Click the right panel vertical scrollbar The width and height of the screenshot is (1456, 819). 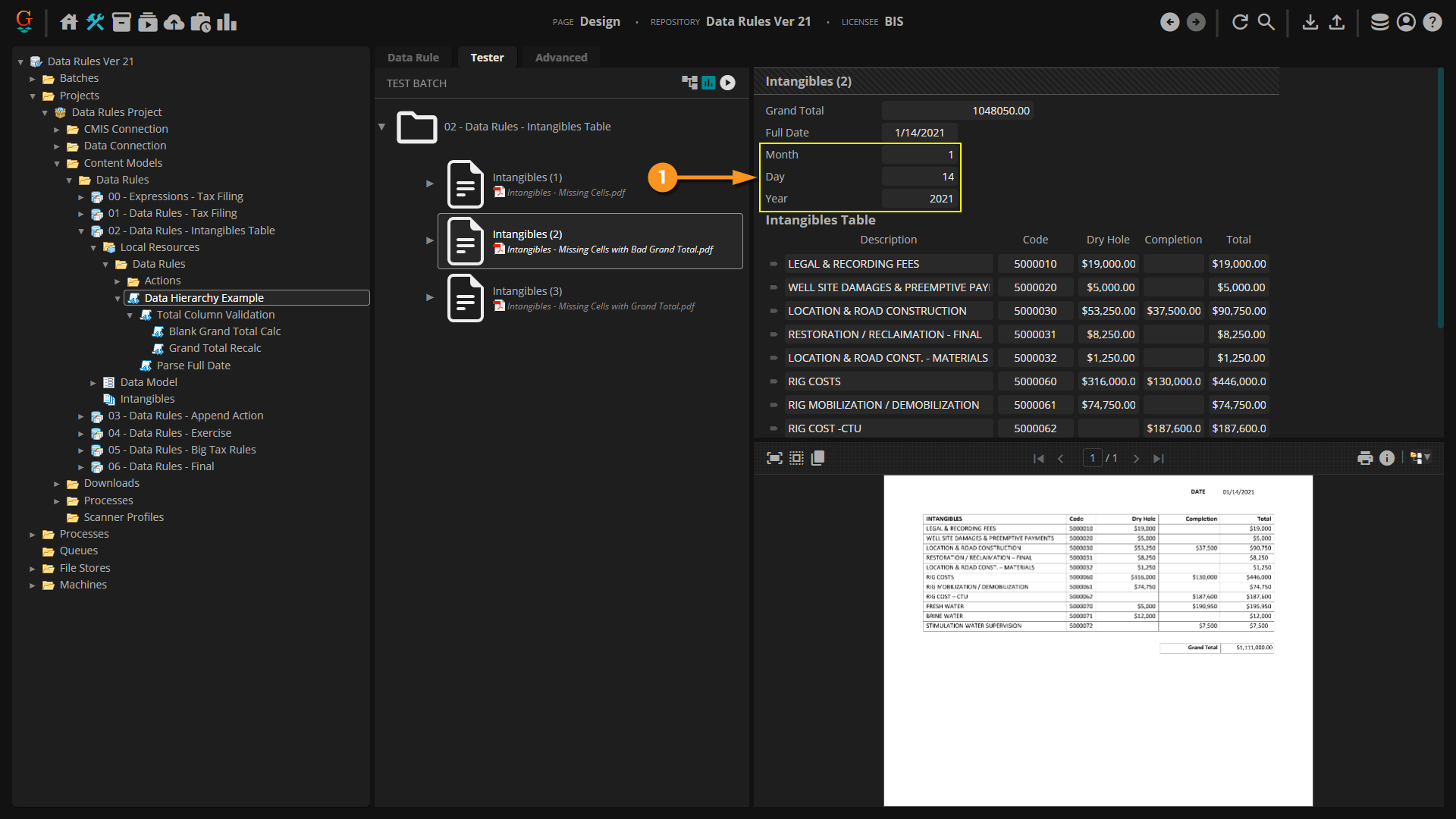1440,197
